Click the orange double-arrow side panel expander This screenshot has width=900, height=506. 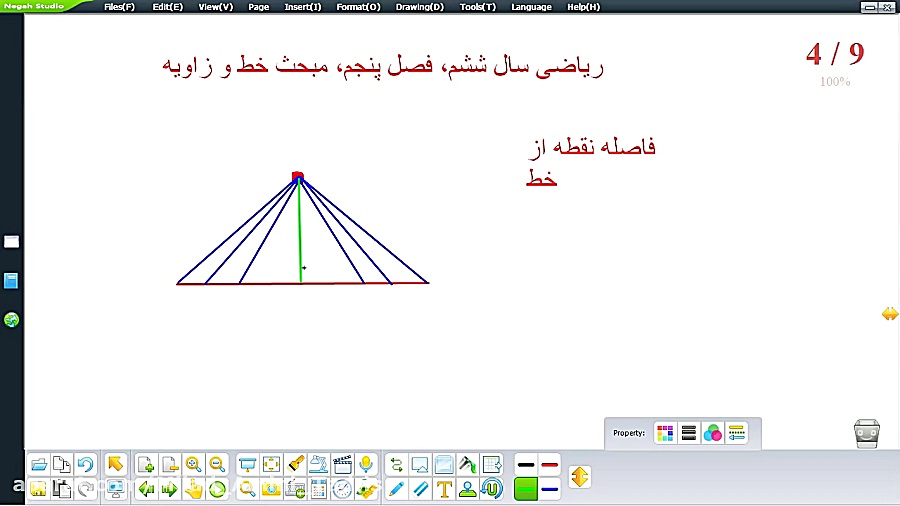(x=890, y=314)
